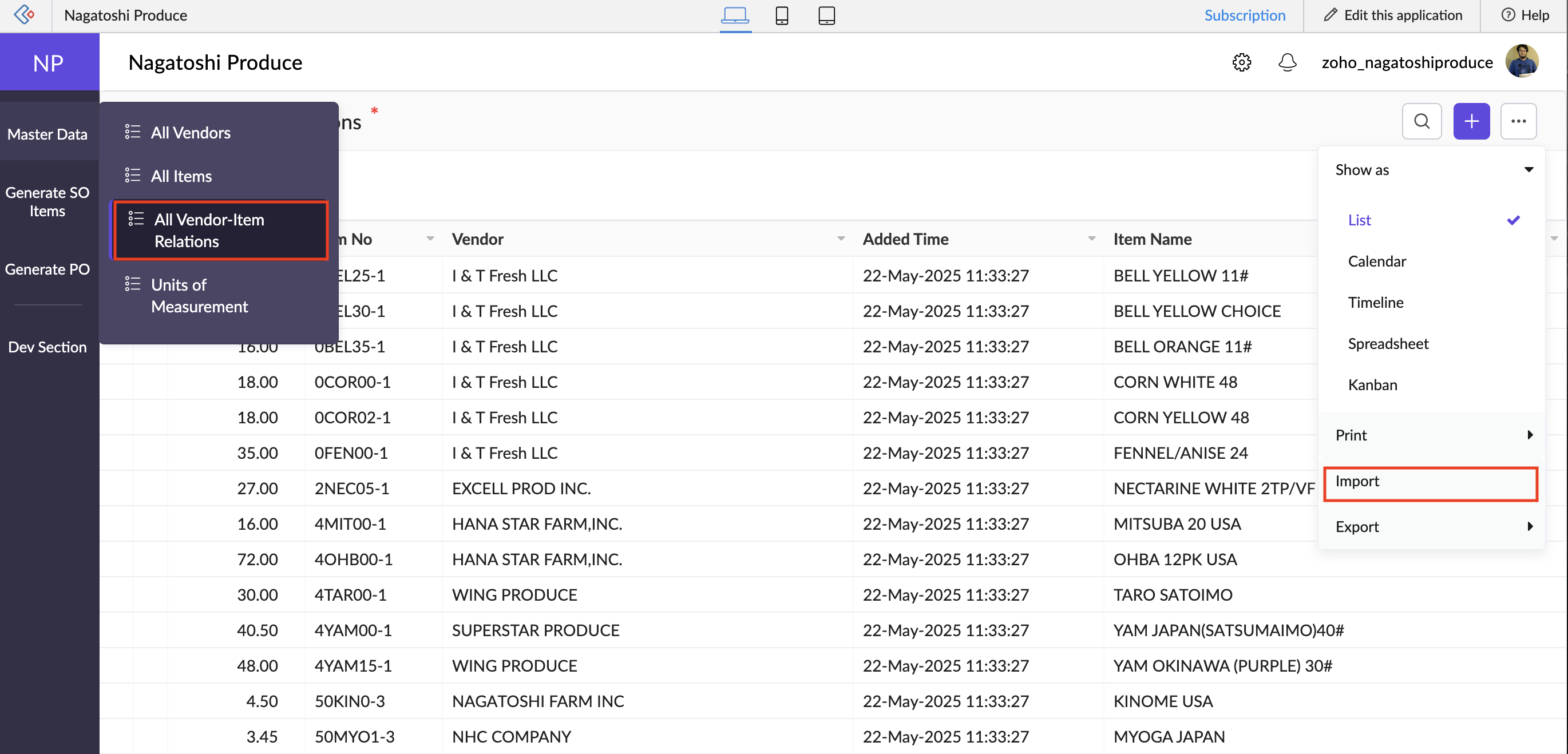The image size is (1568, 754).
Task: Switch to tablet device preview
Action: click(826, 15)
